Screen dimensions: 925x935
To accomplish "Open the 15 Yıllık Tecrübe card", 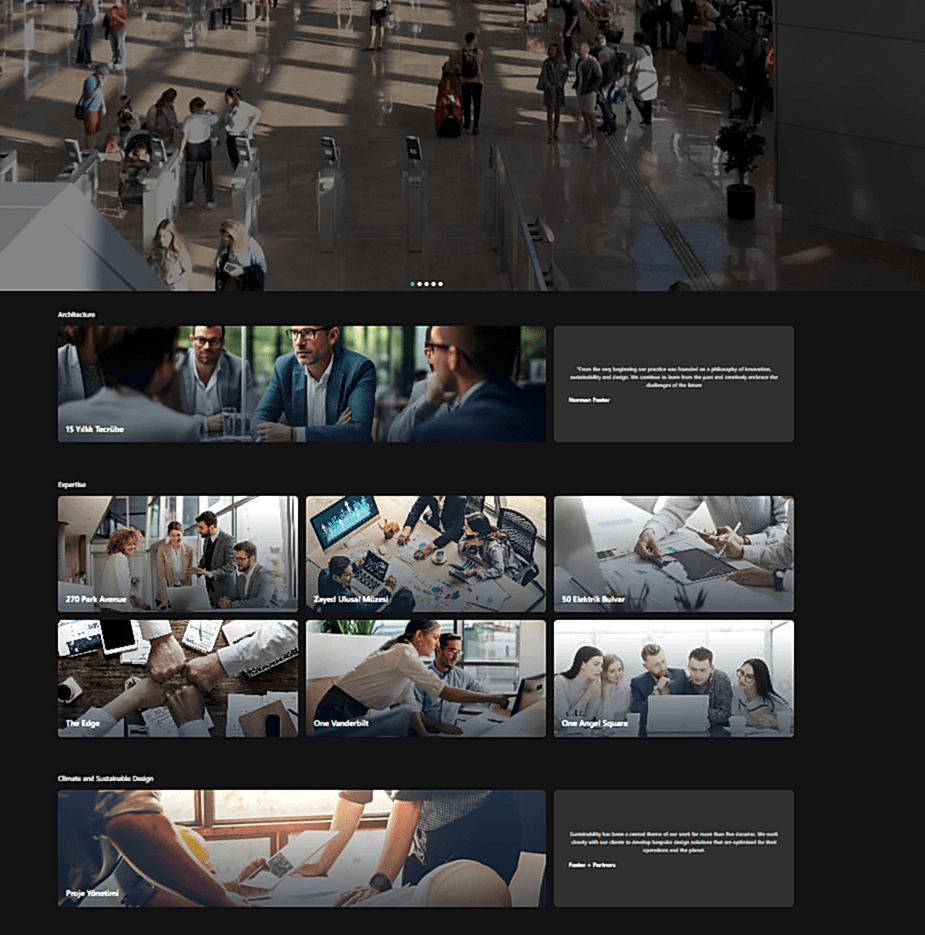I will (300, 383).
